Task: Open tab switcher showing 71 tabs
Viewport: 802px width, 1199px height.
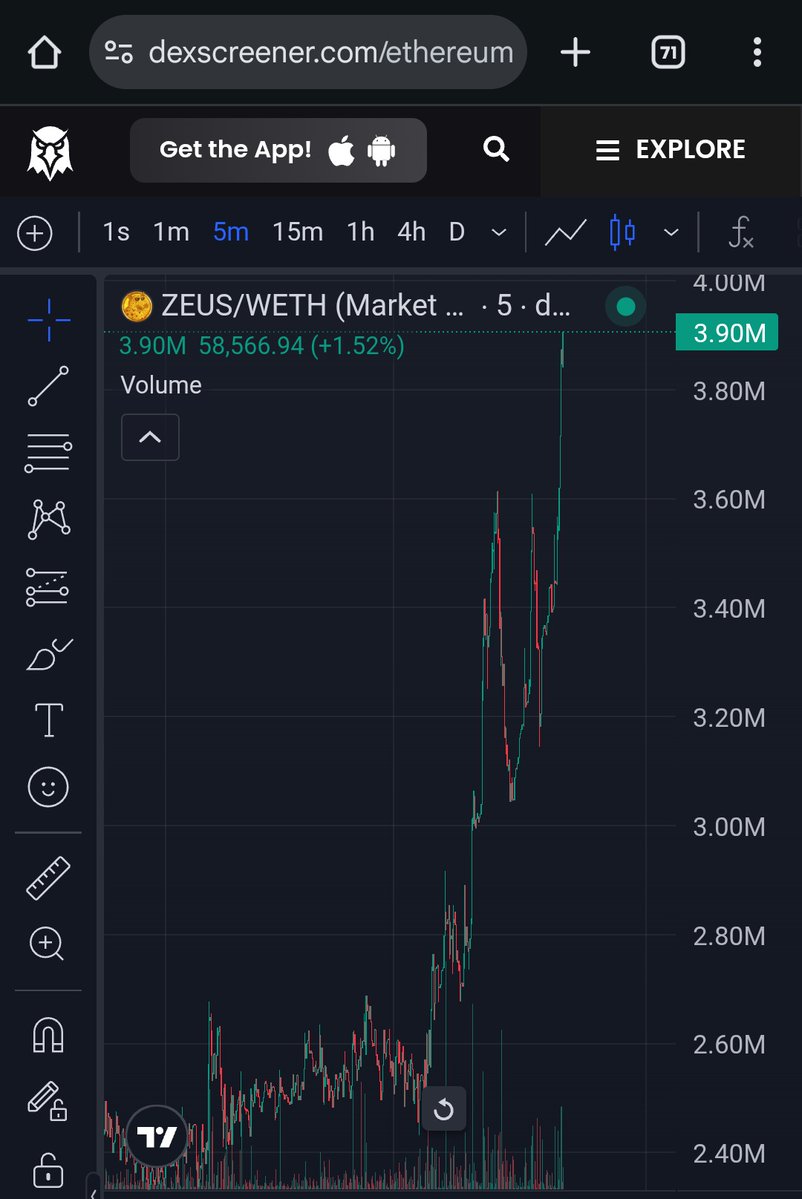Action: click(x=667, y=53)
